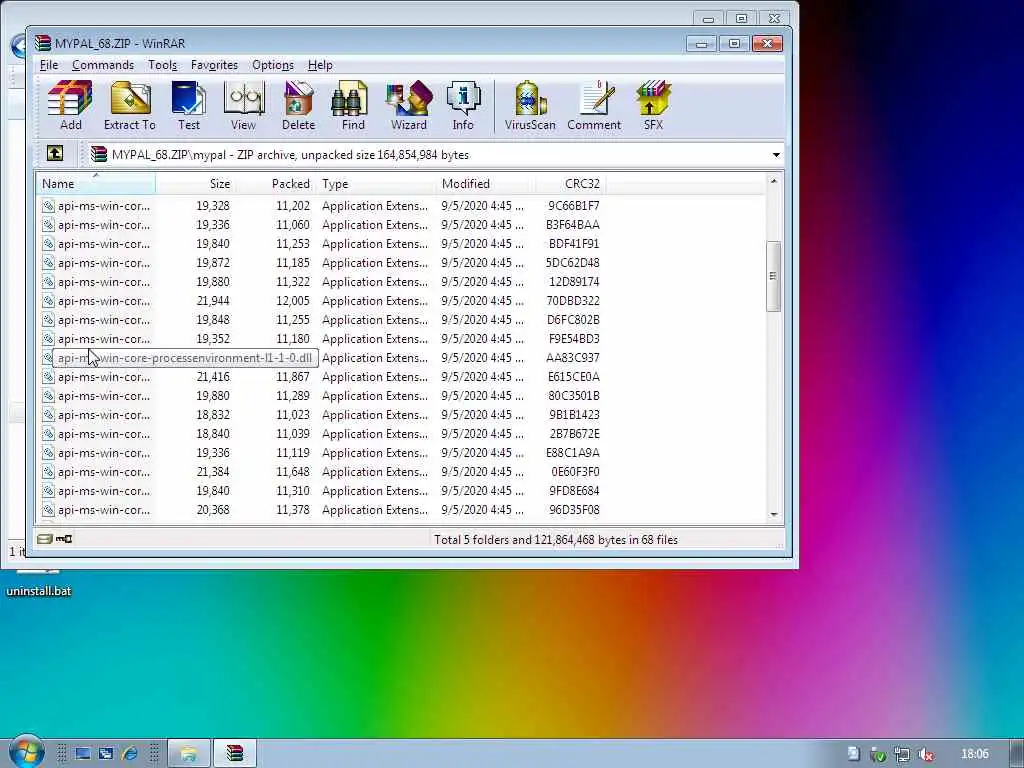
Task: Select the file with size 20,368
Action: (321, 509)
